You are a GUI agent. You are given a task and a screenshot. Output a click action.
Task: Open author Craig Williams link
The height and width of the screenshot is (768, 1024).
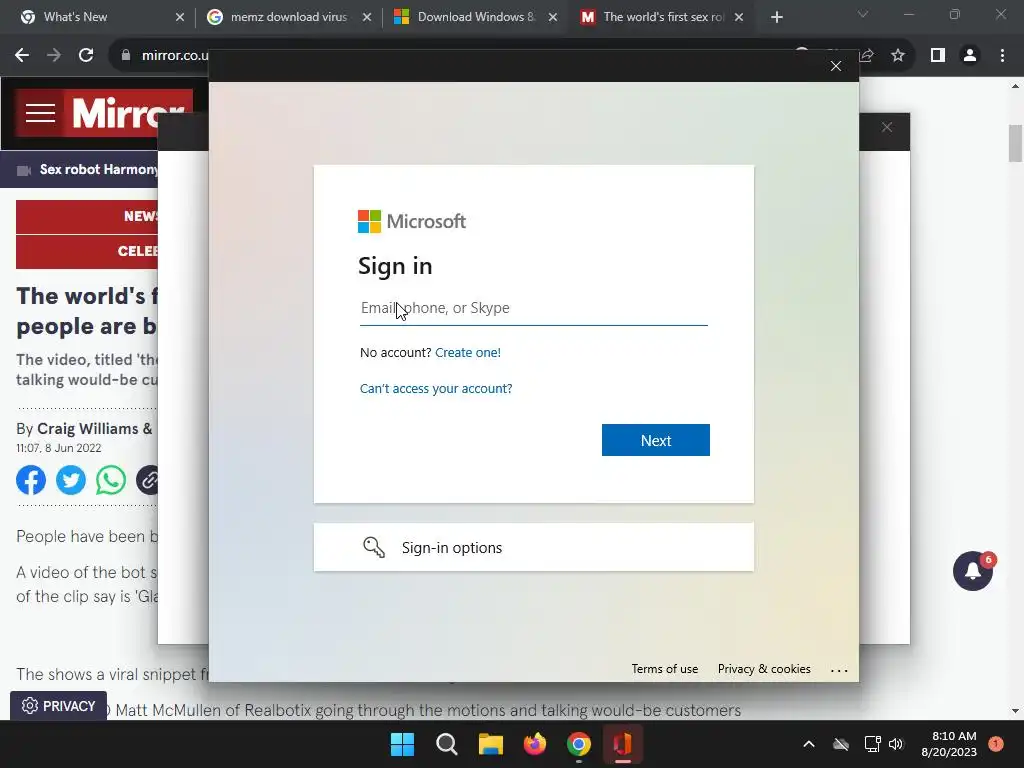[88, 429]
